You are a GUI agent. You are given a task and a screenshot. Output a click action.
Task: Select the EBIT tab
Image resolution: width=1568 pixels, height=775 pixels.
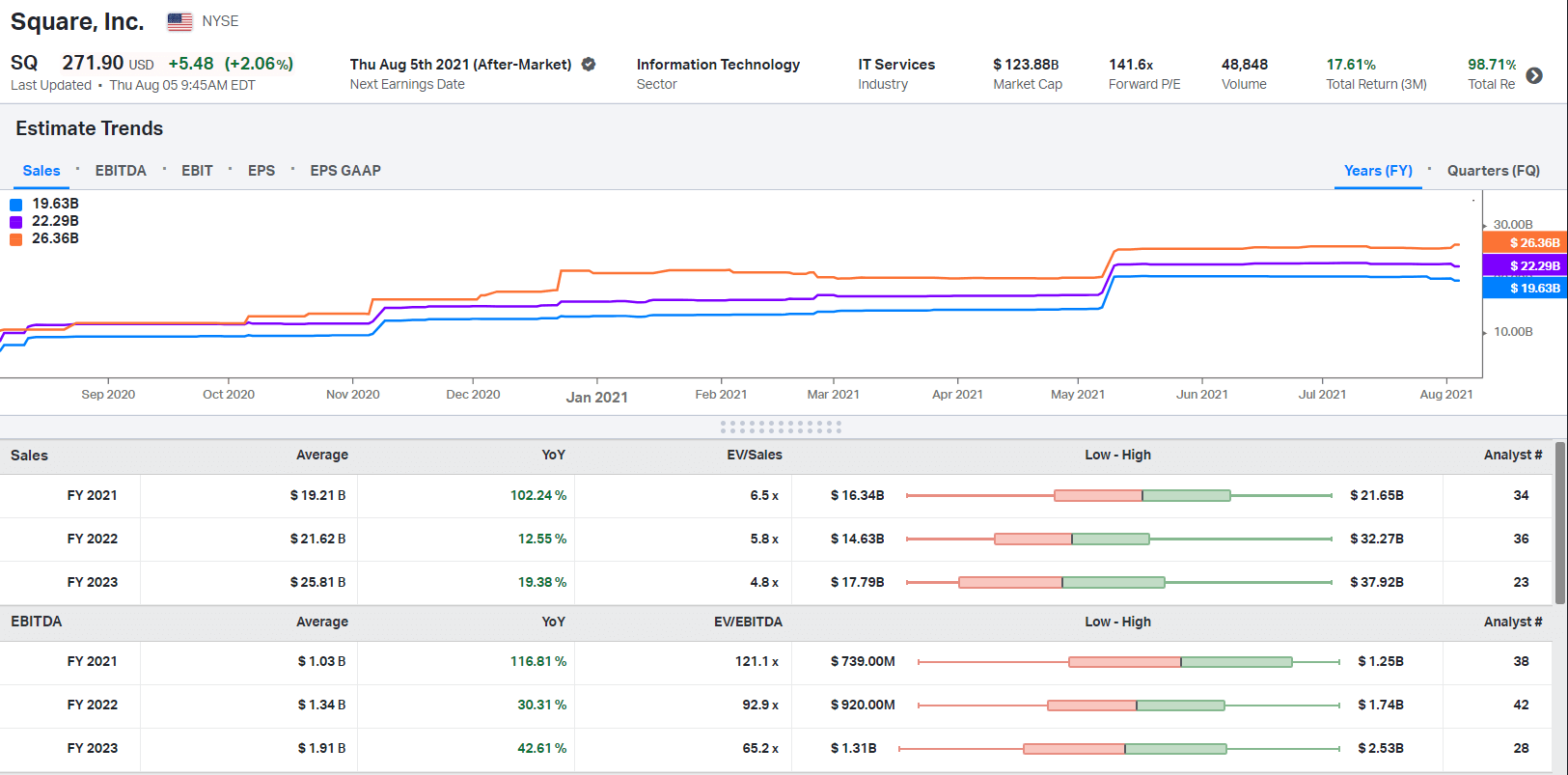pyautogui.click(x=197, y=171)
